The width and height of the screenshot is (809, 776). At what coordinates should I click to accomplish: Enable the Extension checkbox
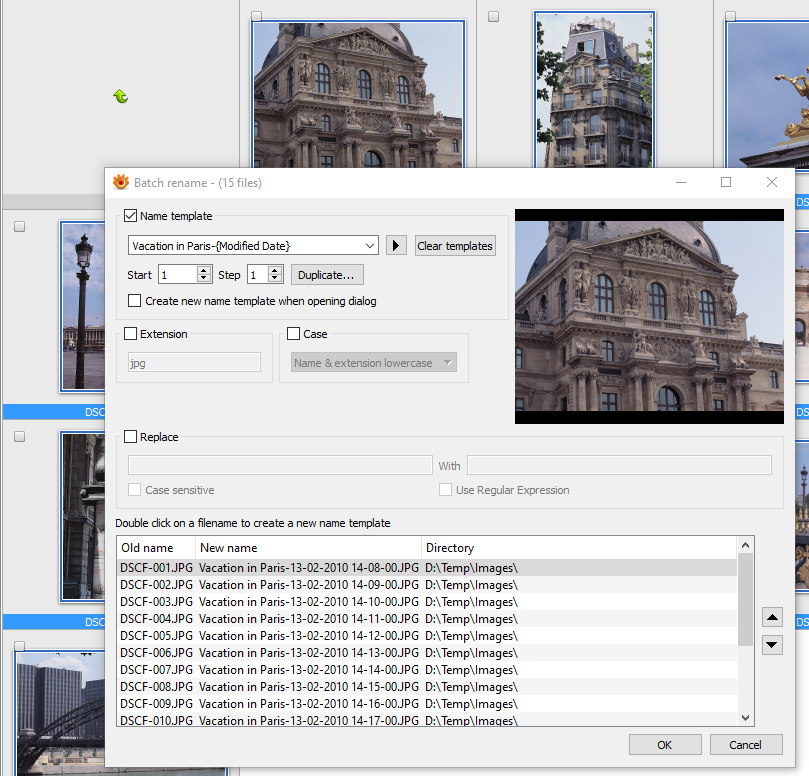coord(131,334)
